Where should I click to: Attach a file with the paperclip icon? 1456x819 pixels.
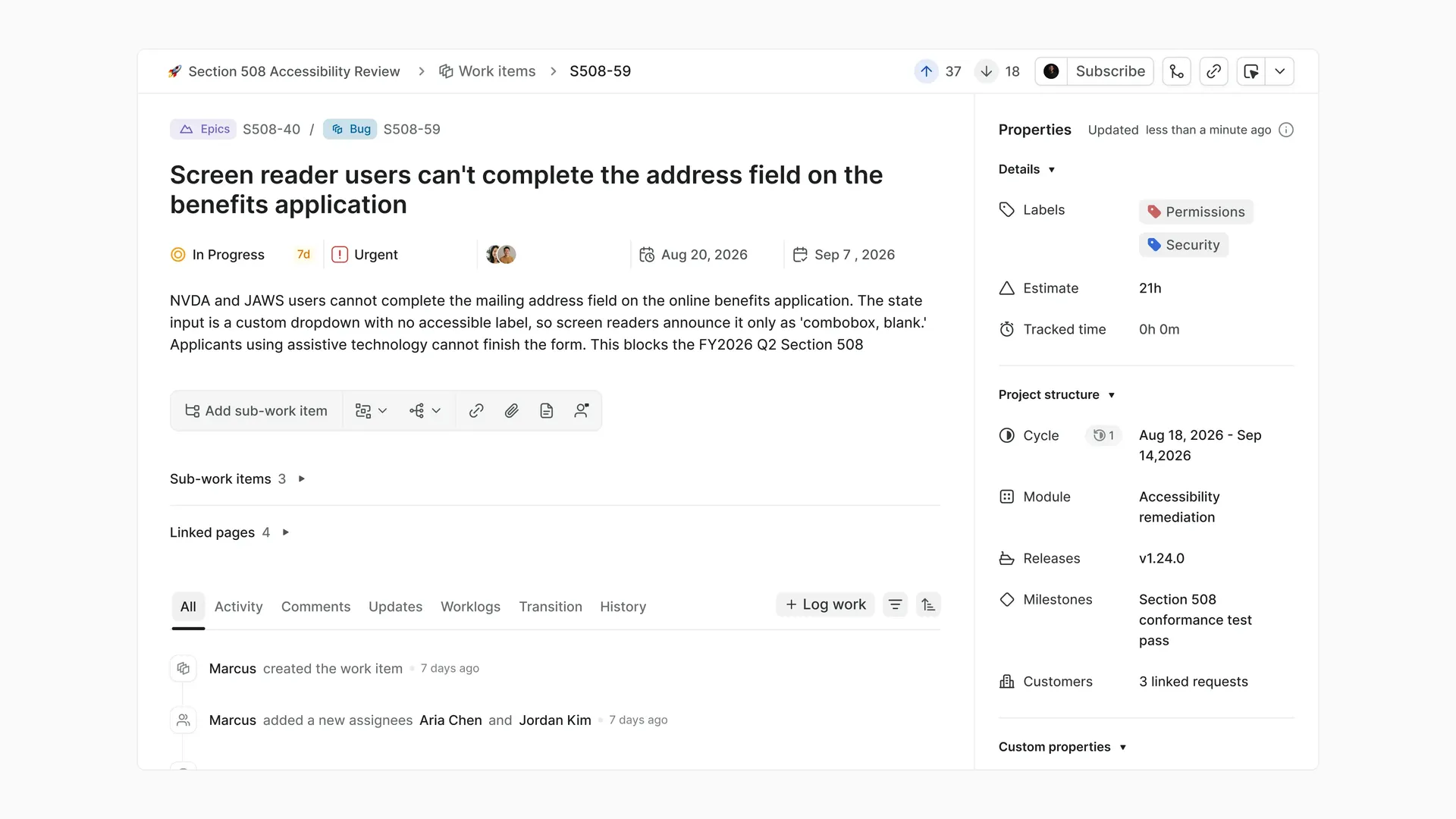(512, 411)
